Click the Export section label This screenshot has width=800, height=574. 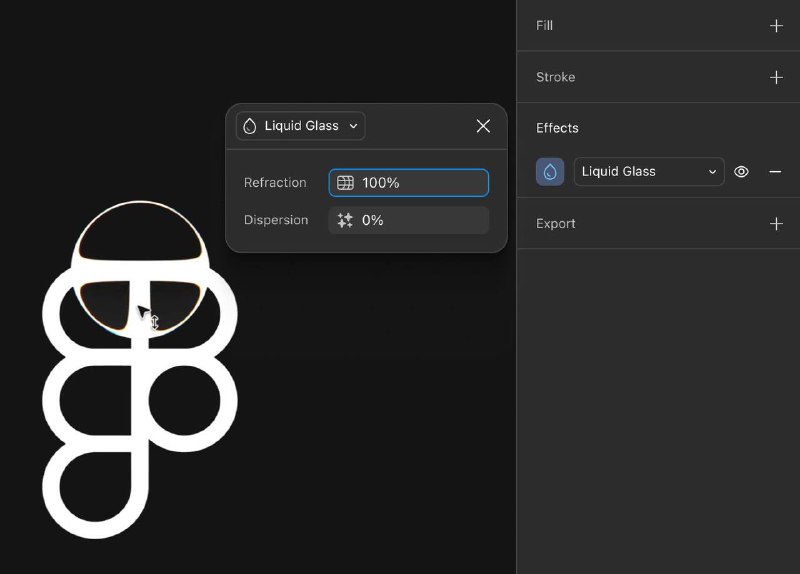(x=556, y=223)
